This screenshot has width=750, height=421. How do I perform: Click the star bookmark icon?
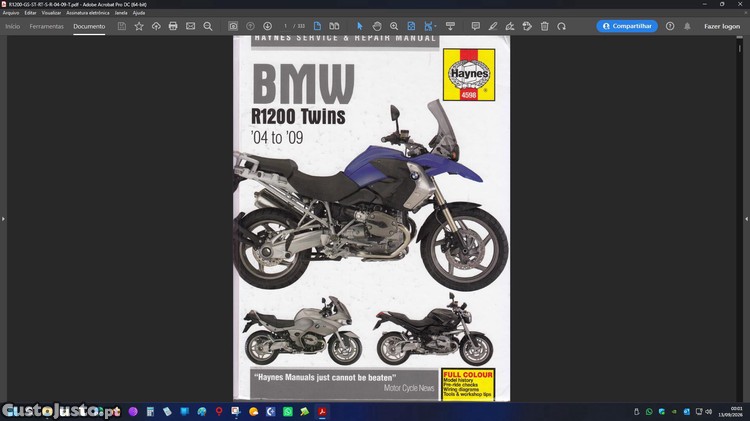pos(139,26)
